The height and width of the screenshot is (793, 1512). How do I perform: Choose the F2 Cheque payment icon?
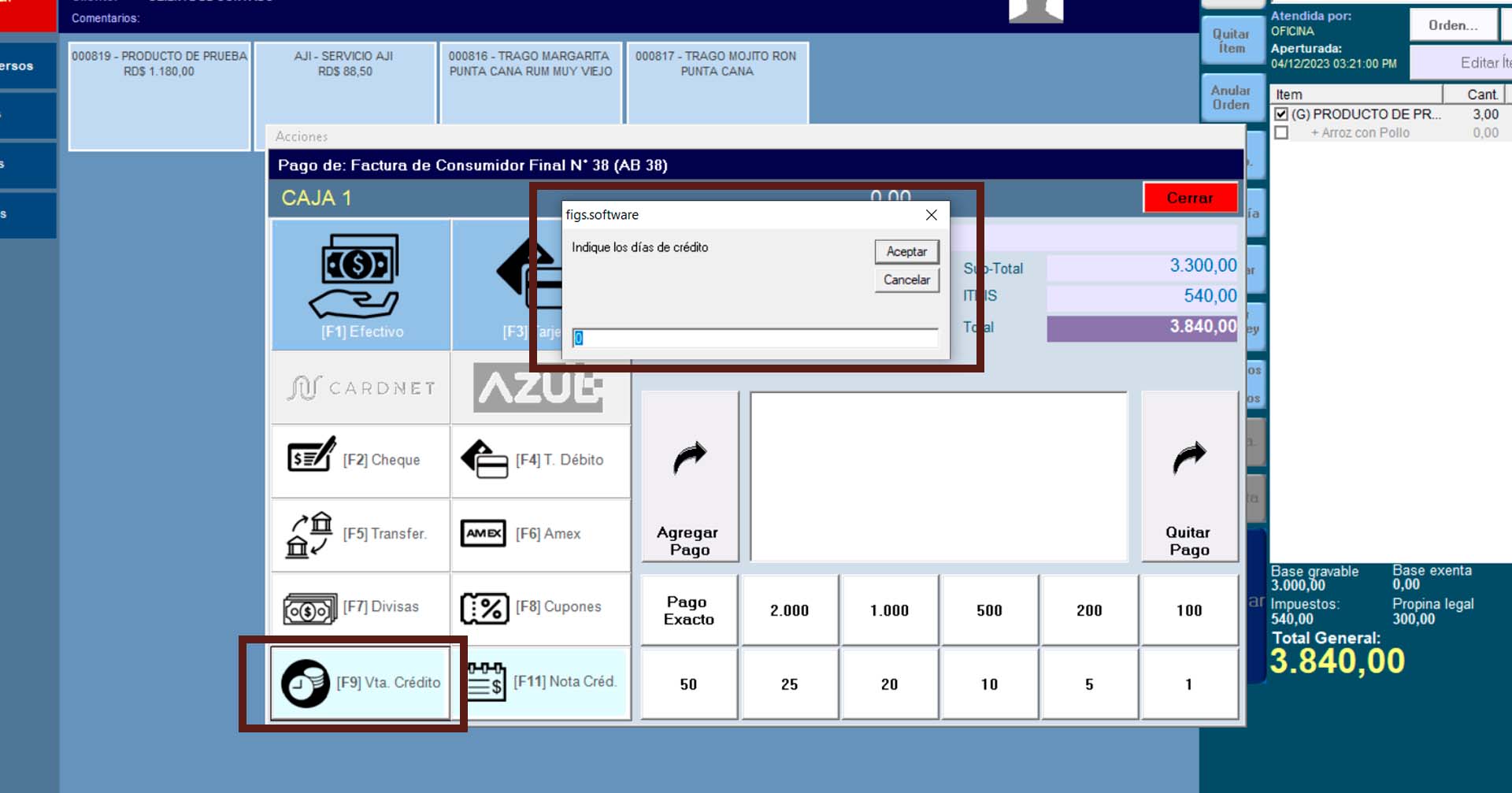(x=311, y=456)
